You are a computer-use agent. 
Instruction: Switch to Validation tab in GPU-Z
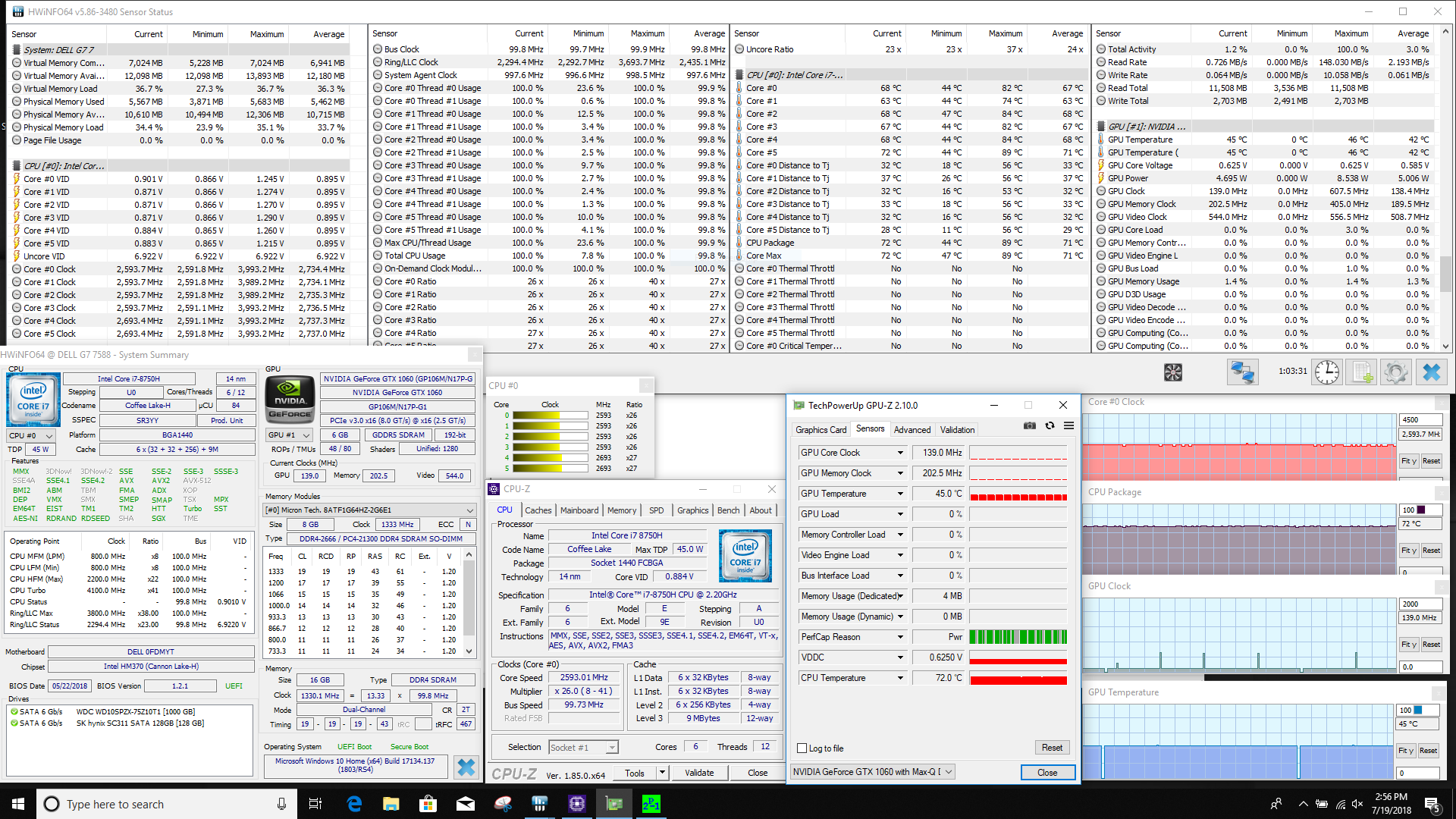point(957,429)
